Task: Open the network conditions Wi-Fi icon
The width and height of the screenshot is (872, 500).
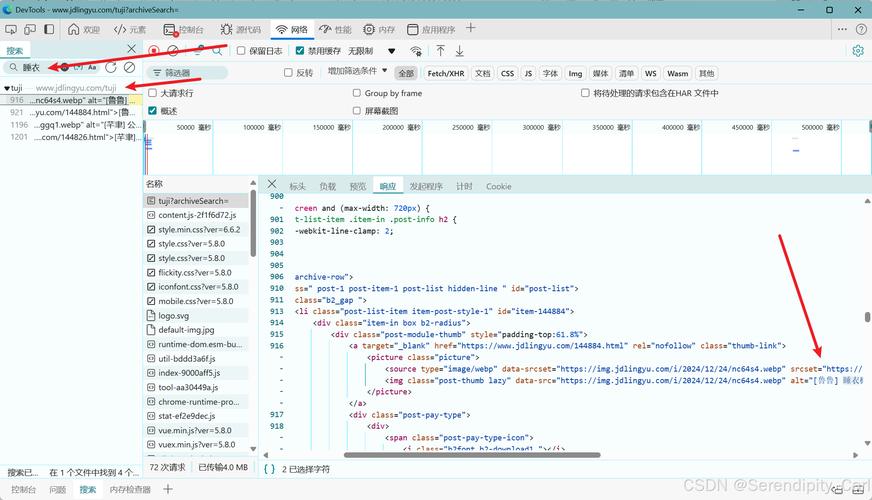Action: coord(415,50)
